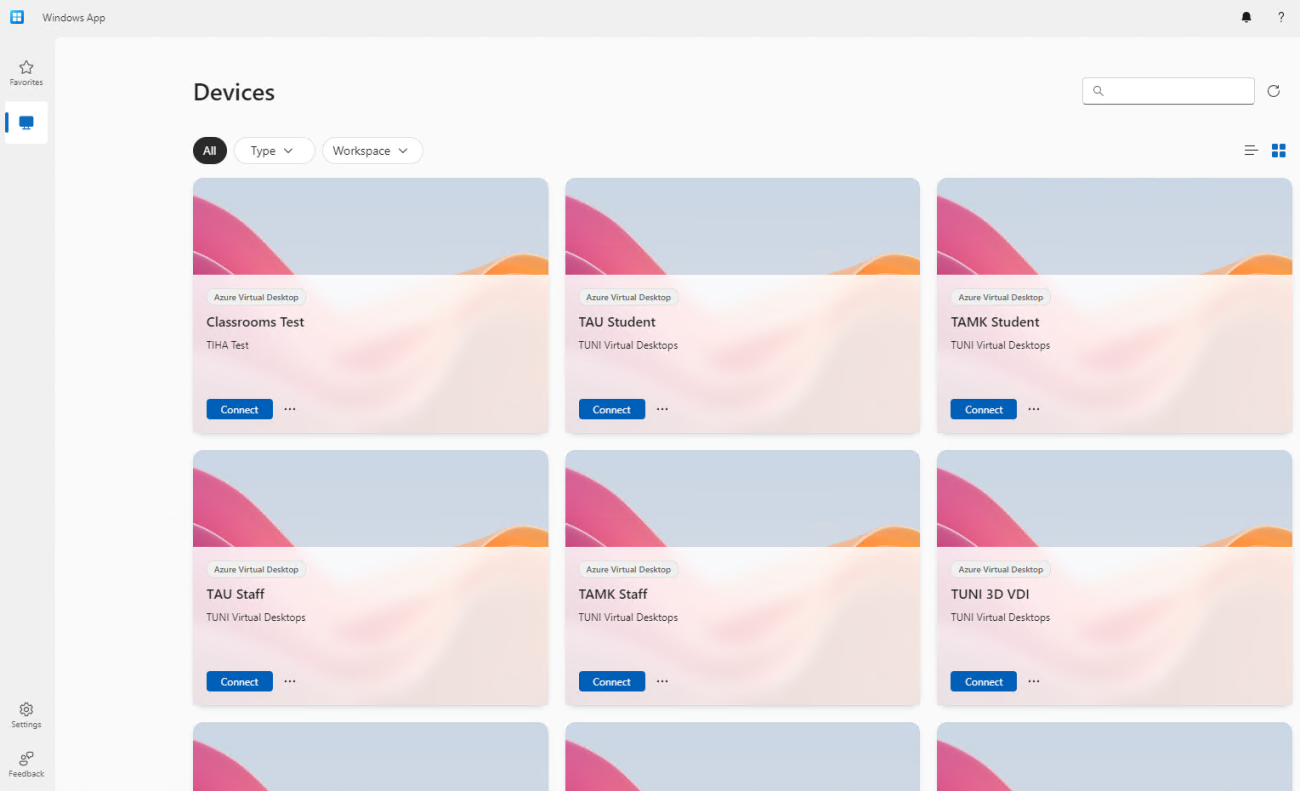Screen dimensions: 1300x791
Task: Open more options for Classrooms Test
Action: pyautogui.click(x=290, y=409)
